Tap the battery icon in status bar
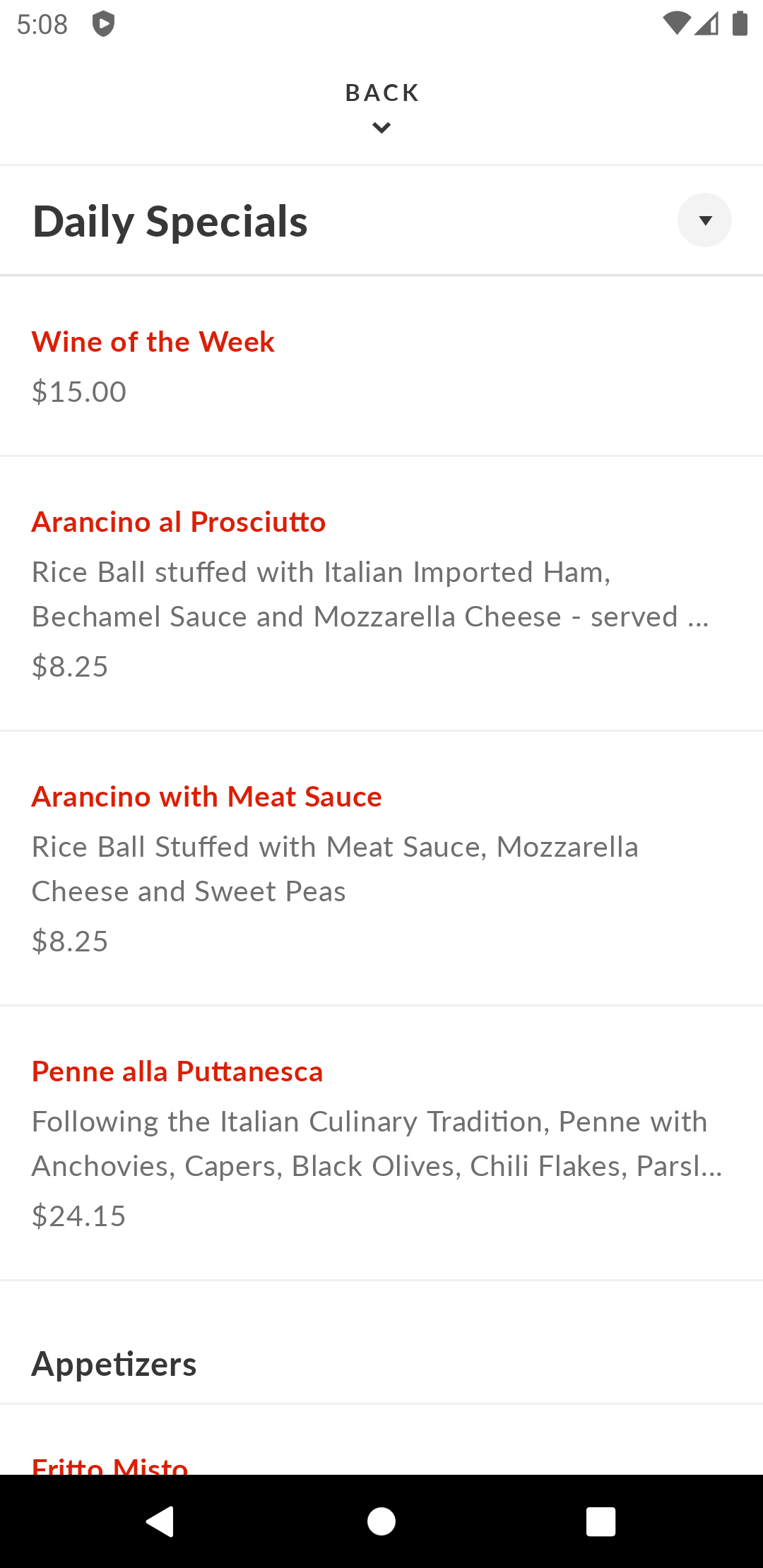The image size is (763, 1568). tap(740, 23)
